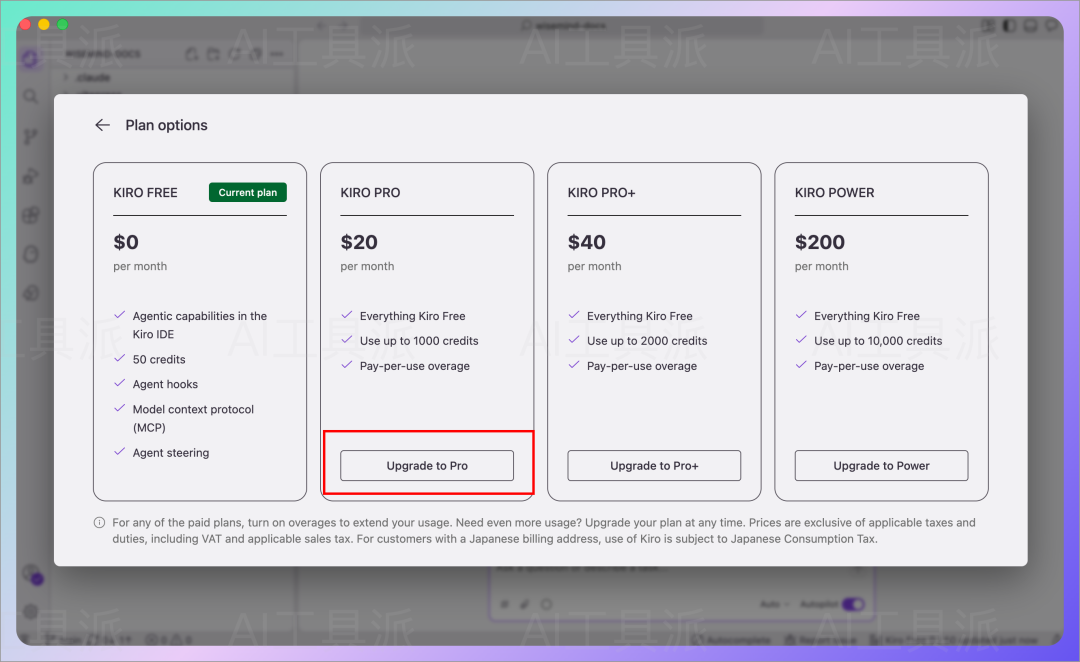The height and width of the screenshot is (662, 1080).
Task: Go back using the Plan options arrow
Action: point(103,125)
